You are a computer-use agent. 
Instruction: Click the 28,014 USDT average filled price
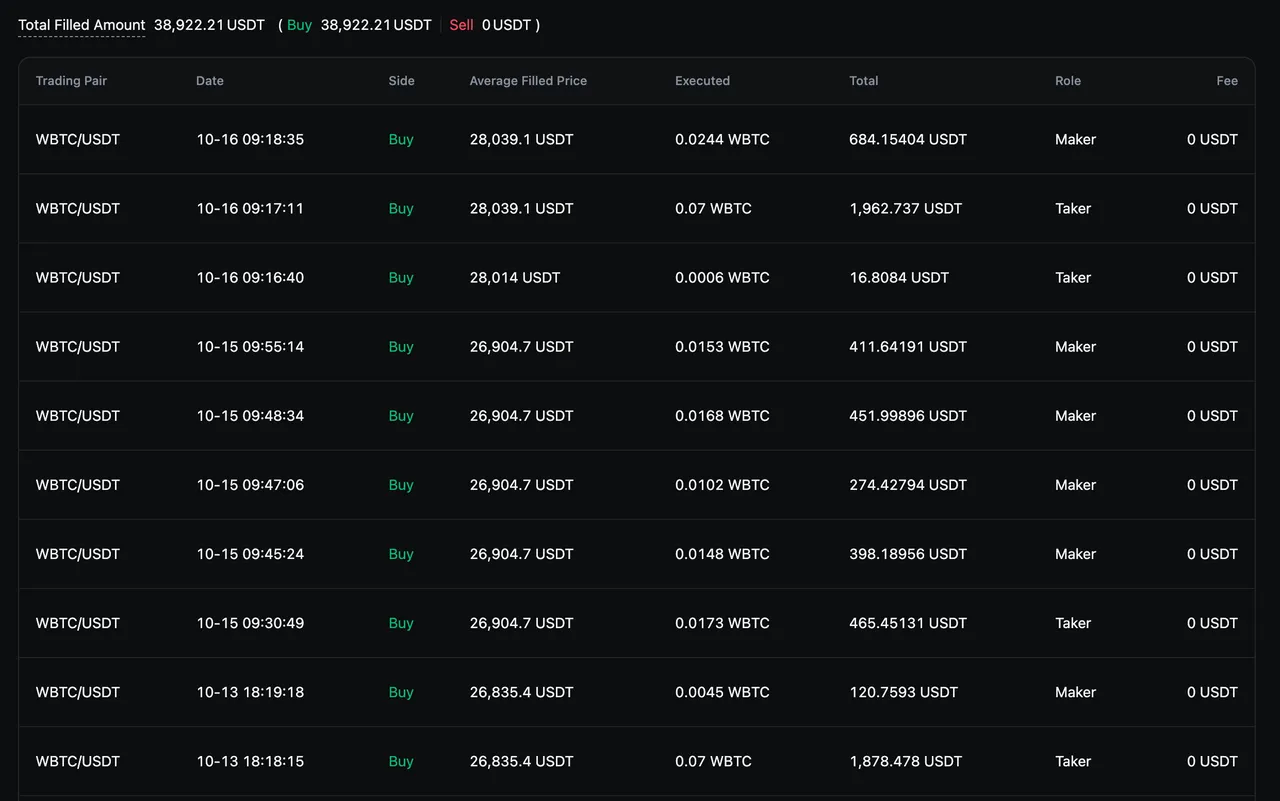coord(515,278)
